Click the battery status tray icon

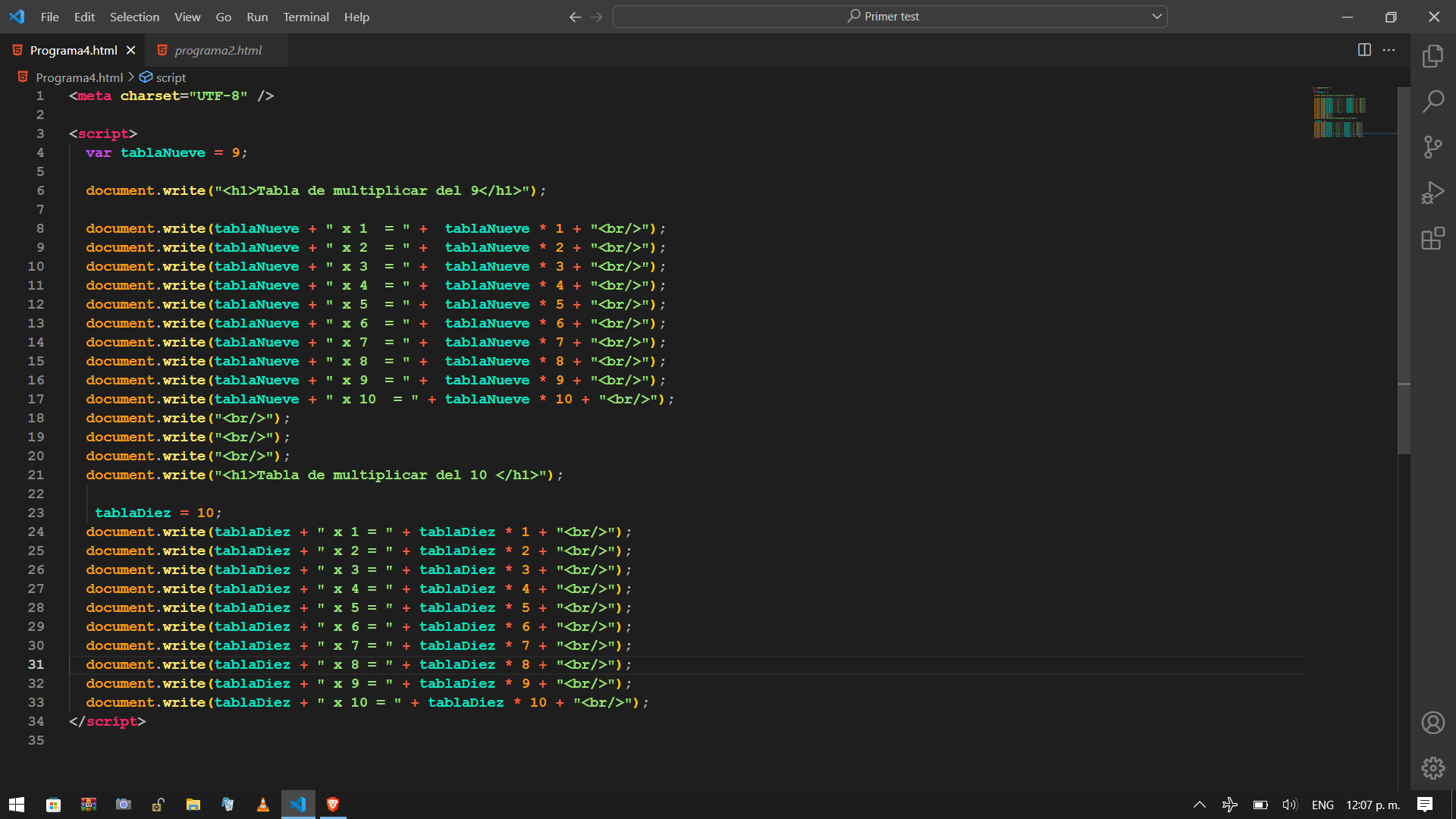(x=1260, y=805)
